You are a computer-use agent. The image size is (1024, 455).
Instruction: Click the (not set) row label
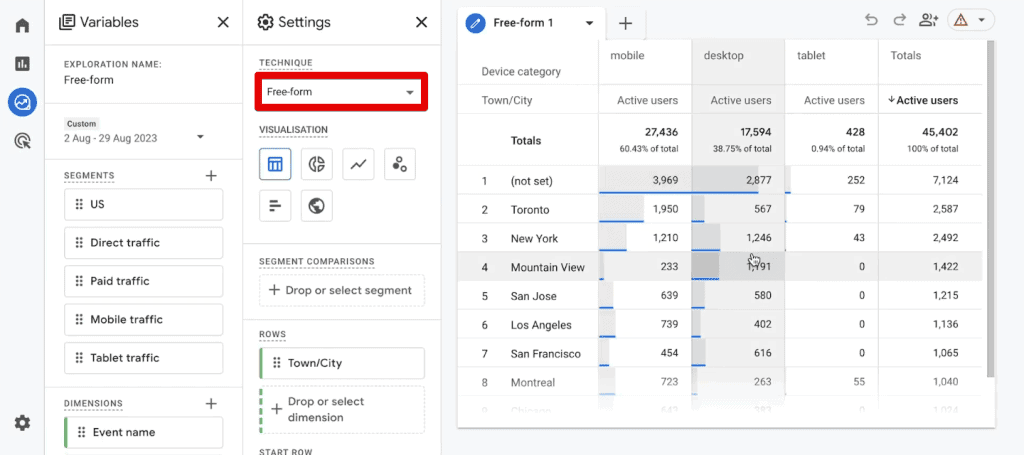[532, 181]
